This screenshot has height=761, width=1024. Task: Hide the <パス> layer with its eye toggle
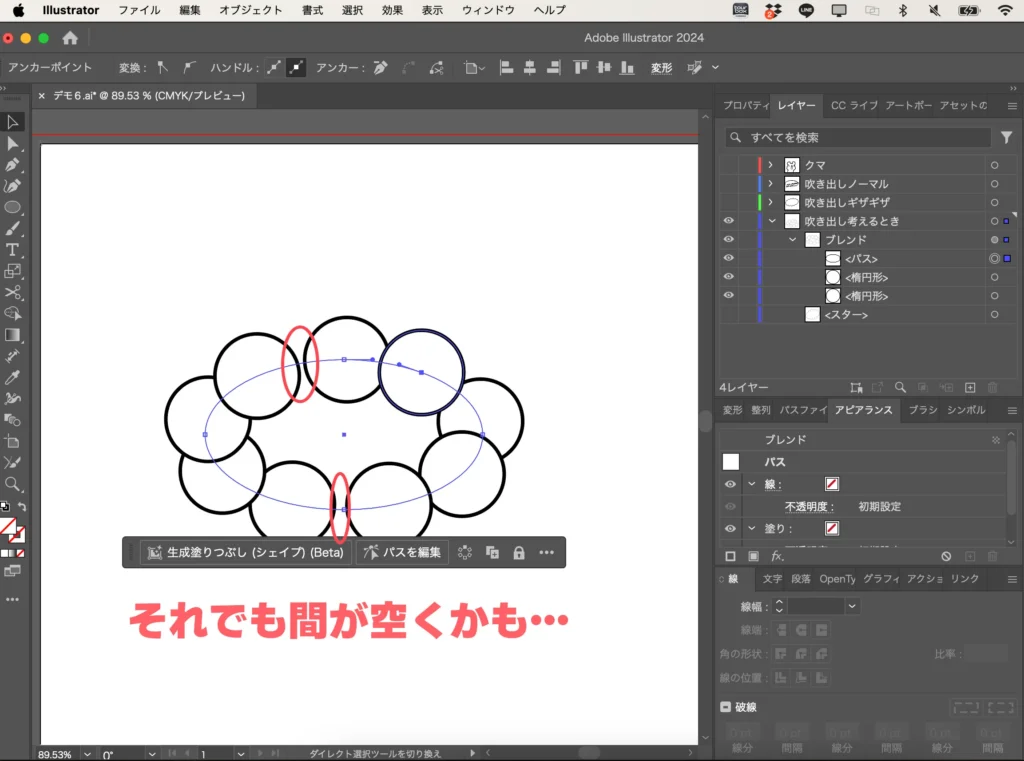pos(727,258)
